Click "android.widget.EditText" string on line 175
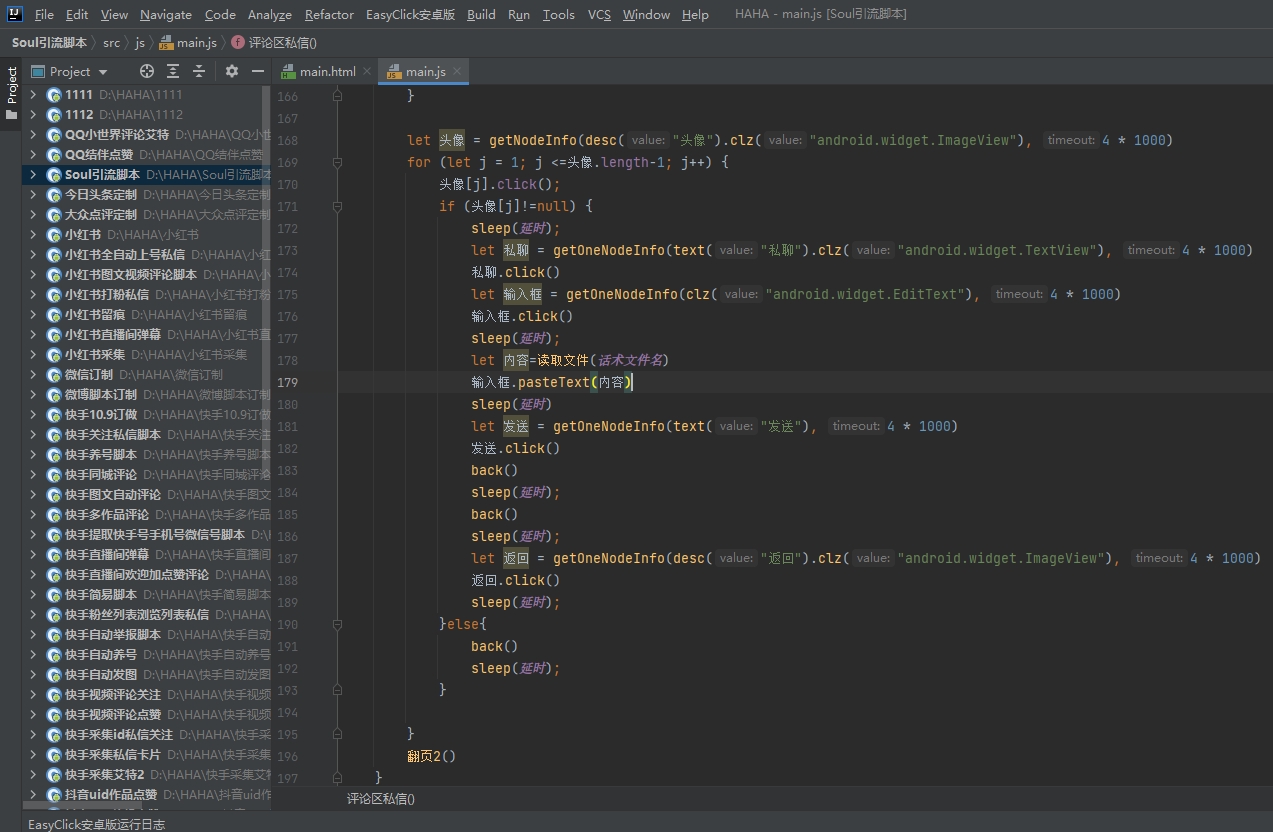Viewport: 1273px width, 832px height. [x=870, y=294]
